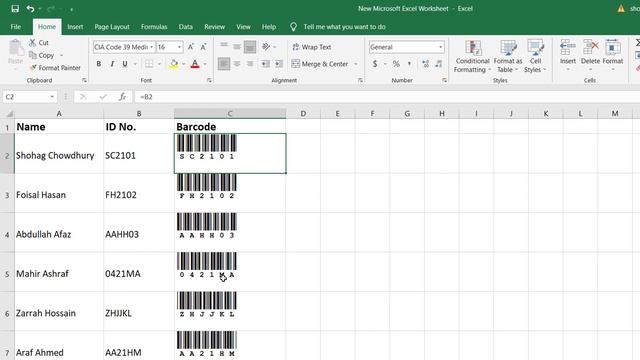Screen dimensions: 640x360
Task: Apply the yellow Fill Color bucket
Action: click(x=174, y=64)
